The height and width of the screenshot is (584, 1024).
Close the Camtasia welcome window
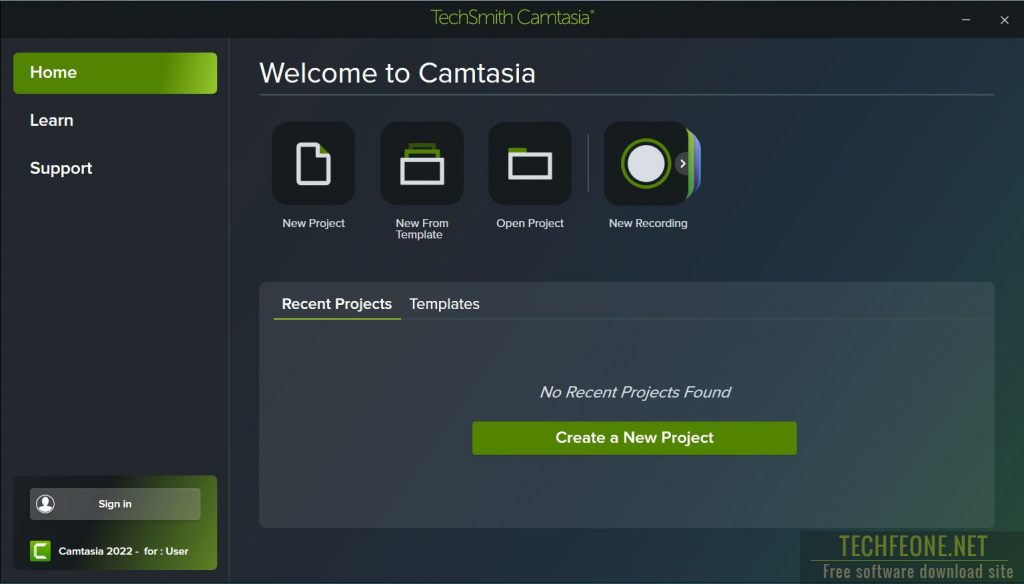click(1004, 20)
